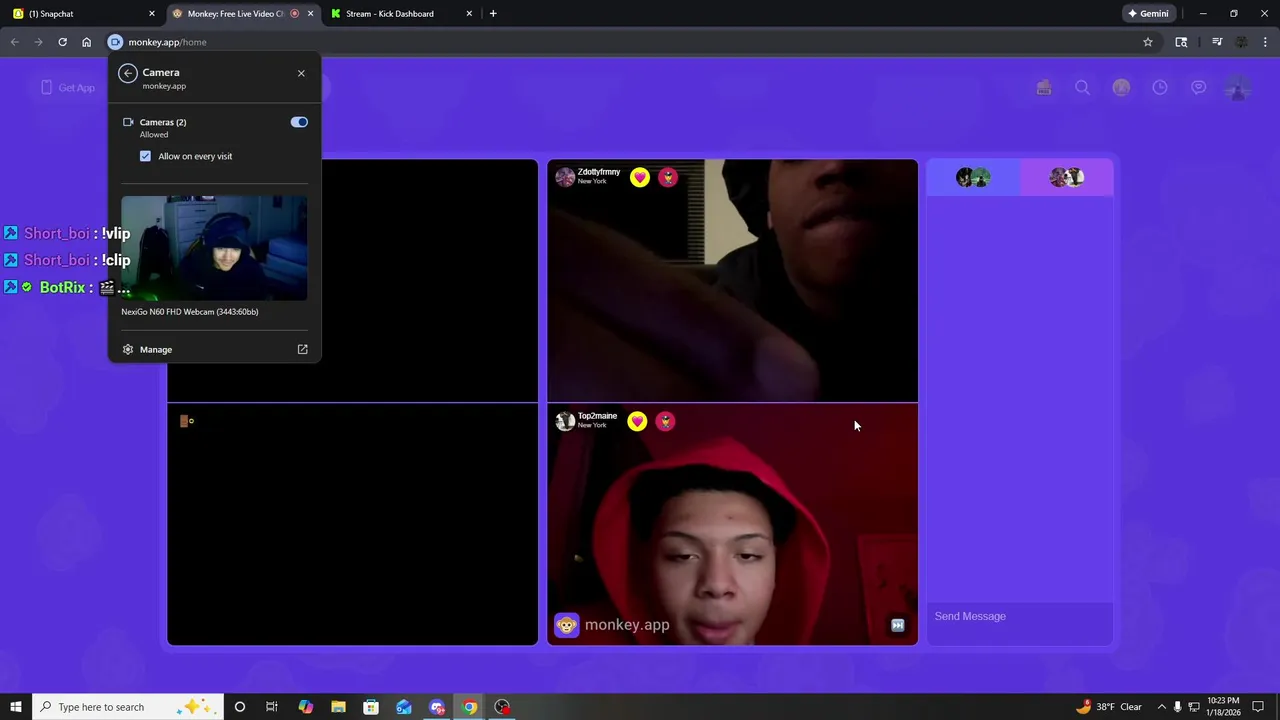
Task: Open the media controls toolbar icon
Action: [x=1217, y=42]
